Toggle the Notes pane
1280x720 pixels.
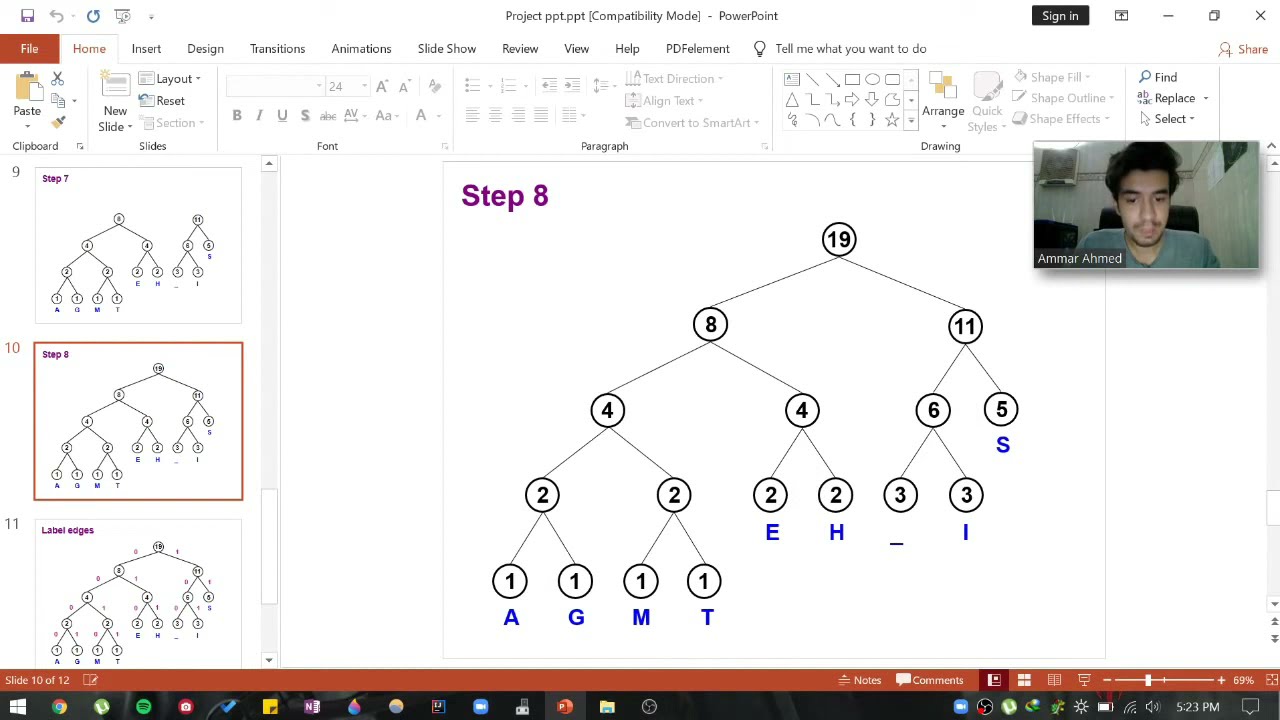point(860,680)
